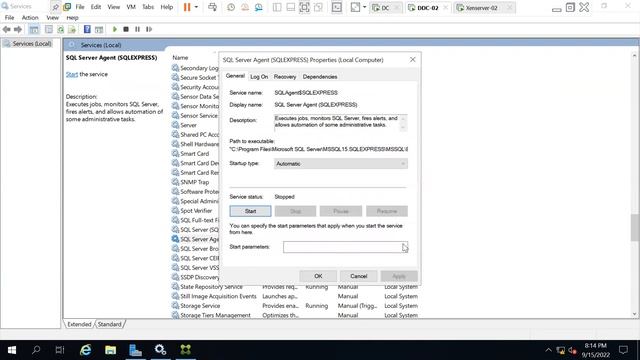Click VMware unity mode icon
Screen dimensions: 640x360
[318, 7]
